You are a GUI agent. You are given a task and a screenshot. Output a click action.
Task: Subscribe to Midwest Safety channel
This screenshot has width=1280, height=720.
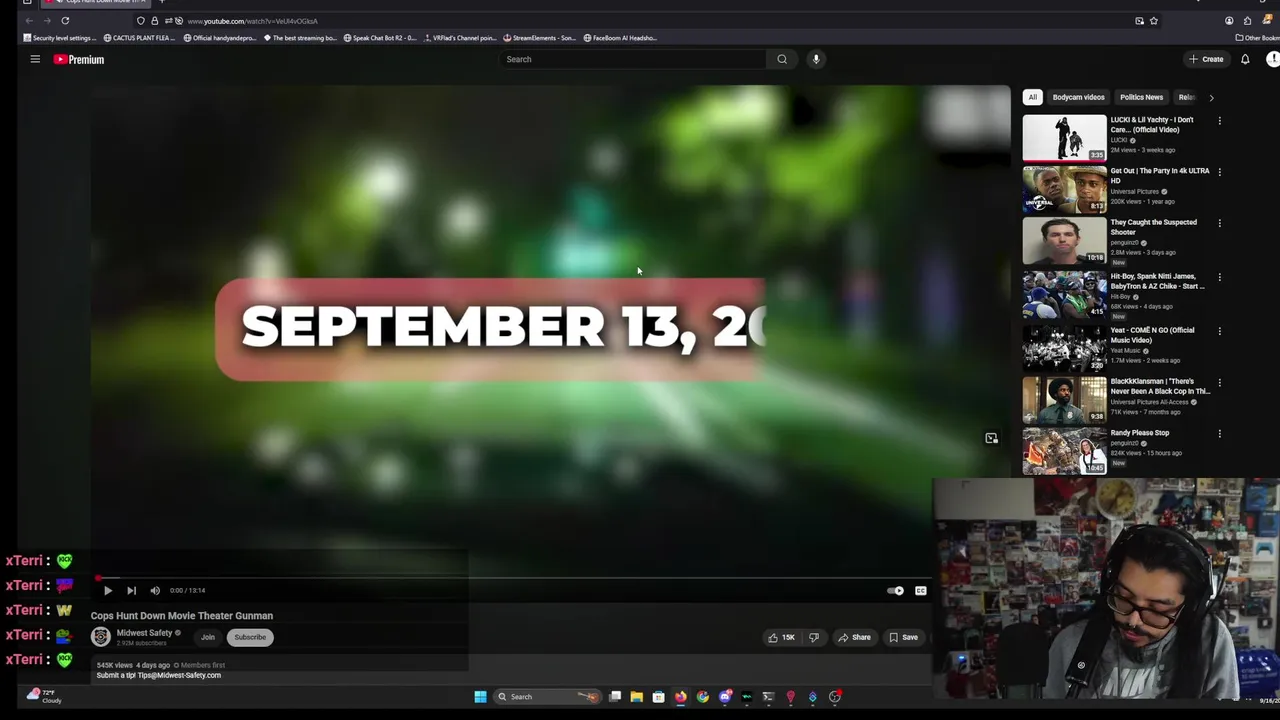250,637
